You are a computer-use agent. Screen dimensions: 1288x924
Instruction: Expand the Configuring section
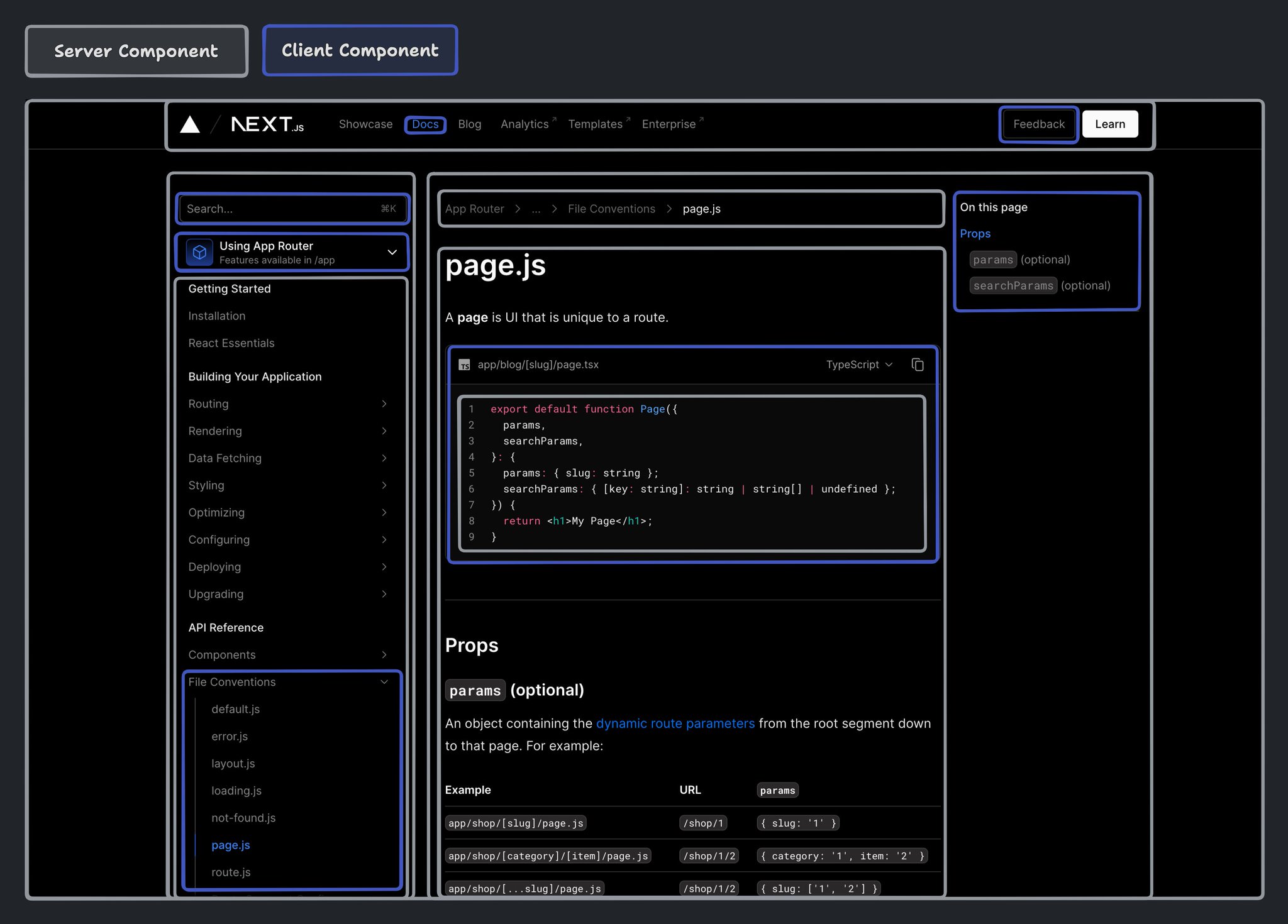coord(287,539)
